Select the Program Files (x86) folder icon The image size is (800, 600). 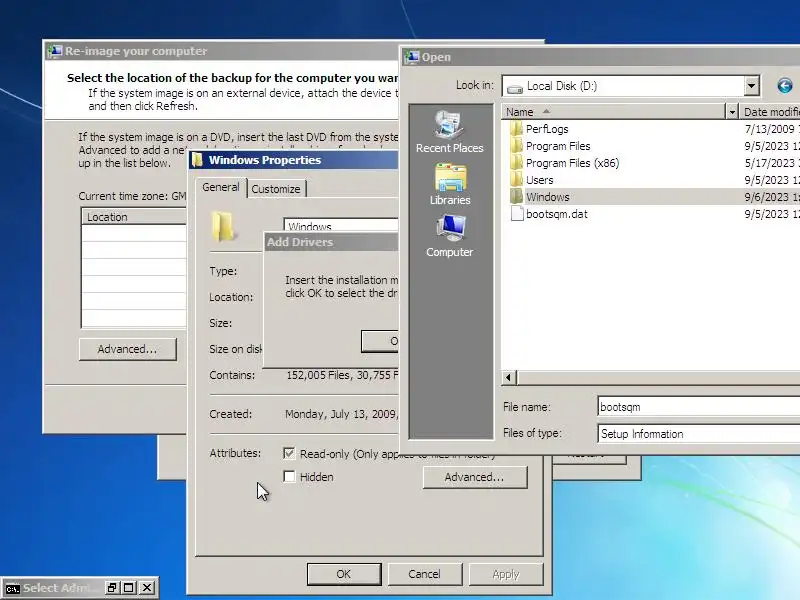[x=516, y=163]
